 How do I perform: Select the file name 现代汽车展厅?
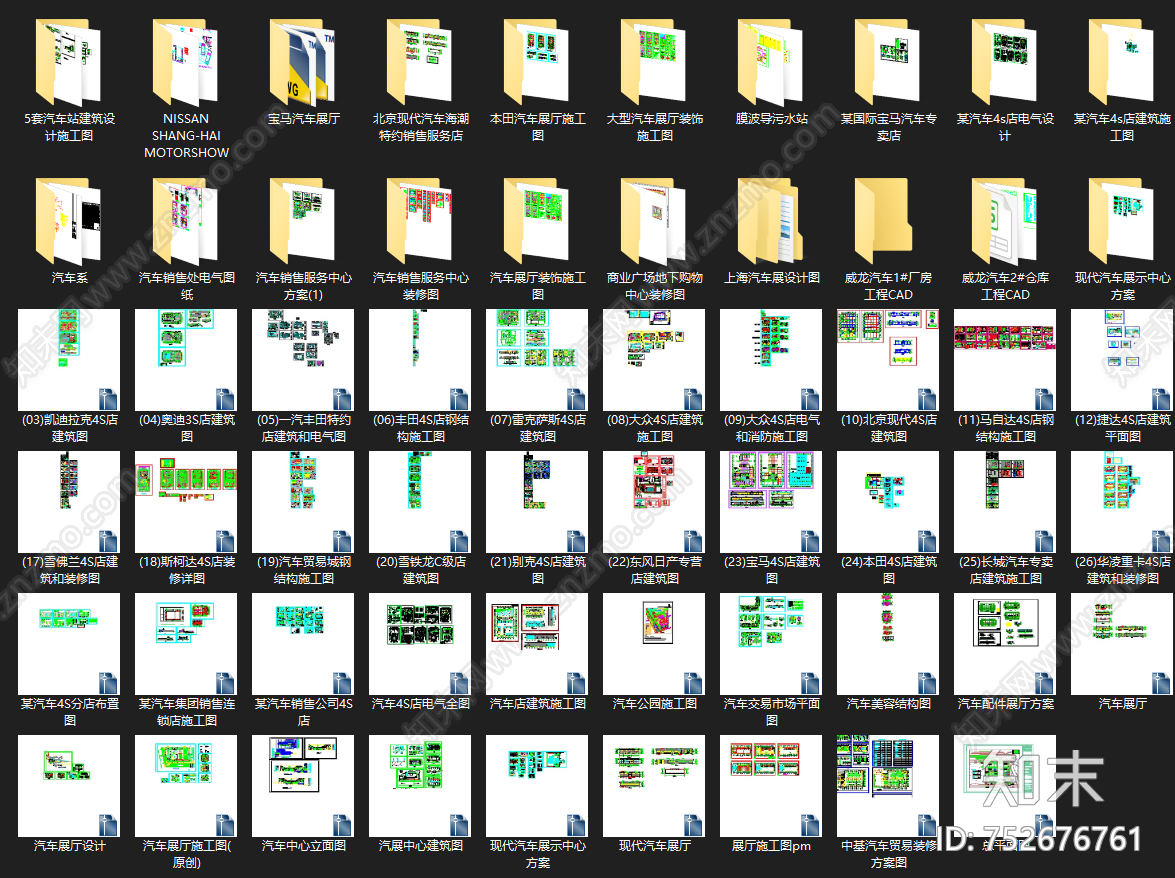point(655,845)
